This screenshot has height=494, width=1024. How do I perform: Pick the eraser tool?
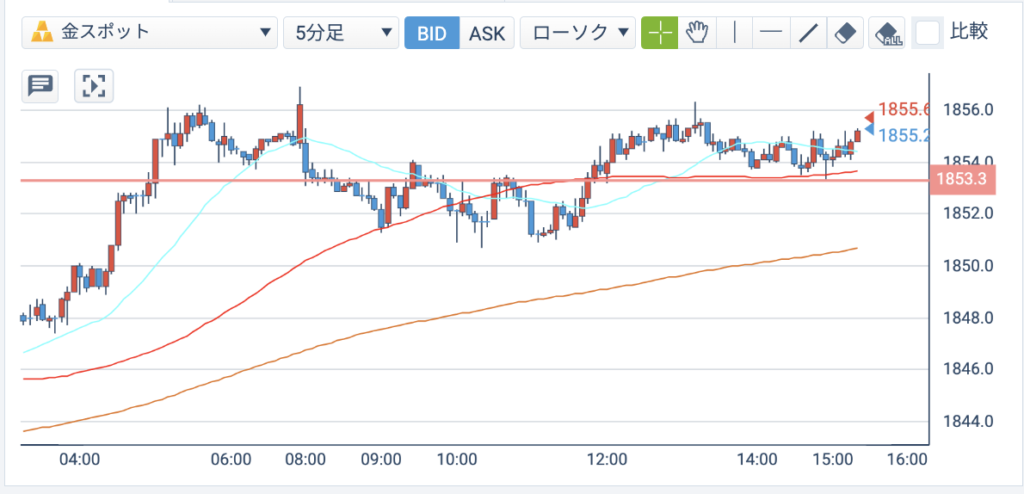[x=846, y=33]
